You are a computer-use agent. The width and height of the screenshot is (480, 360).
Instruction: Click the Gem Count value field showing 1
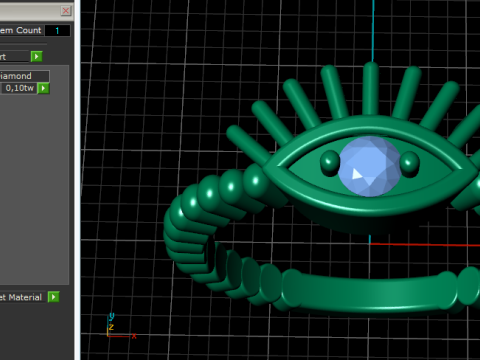[57, 31]
